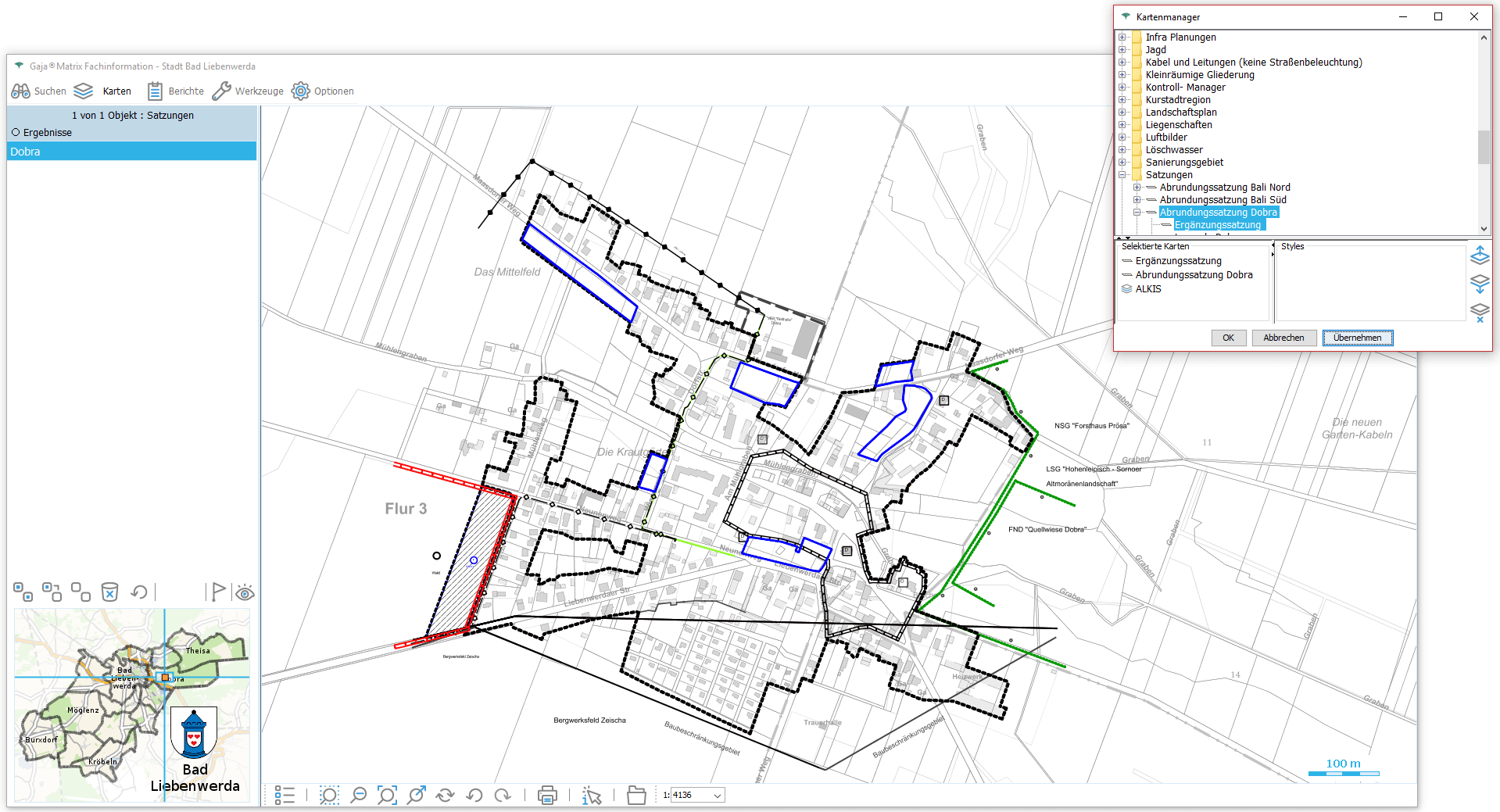Image resolution: width=1500 pixels, height=812 pixels.
Task: Click the select-all objects icon
Action: click(23, 592)
